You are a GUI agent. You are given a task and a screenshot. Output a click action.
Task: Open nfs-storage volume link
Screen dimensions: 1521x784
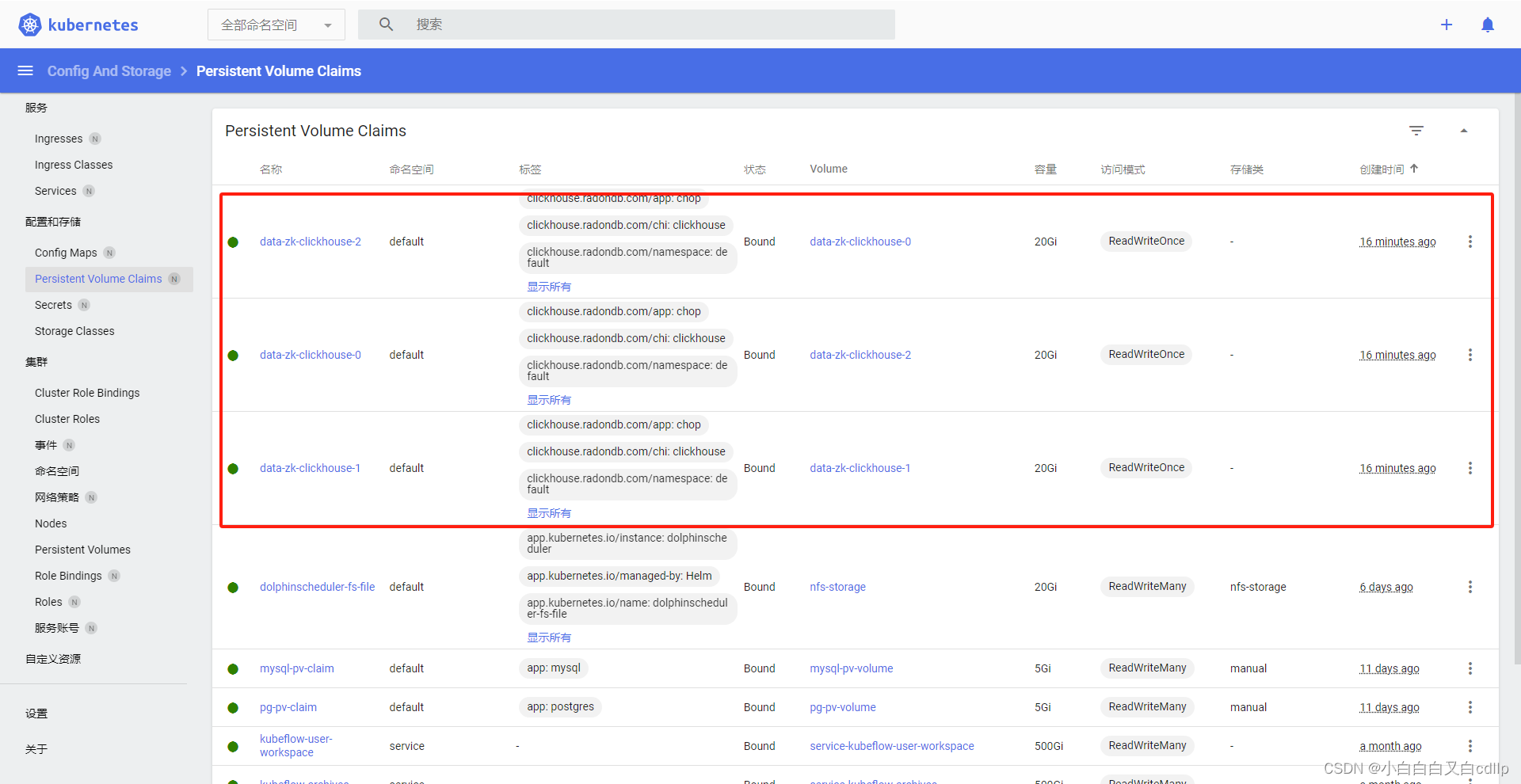(837, 587)
